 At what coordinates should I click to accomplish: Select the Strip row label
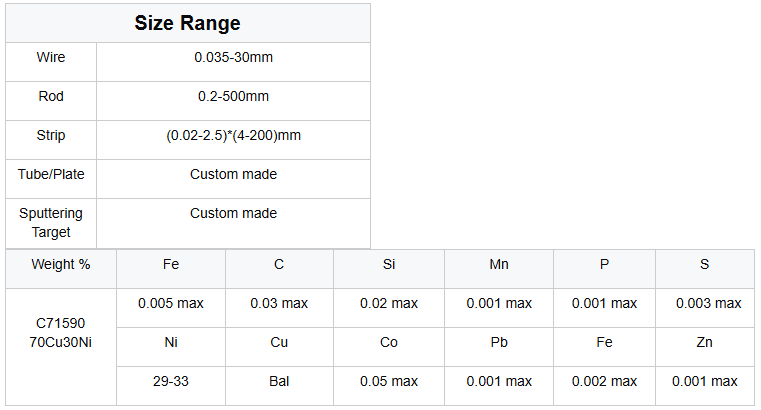pos(51,136)
